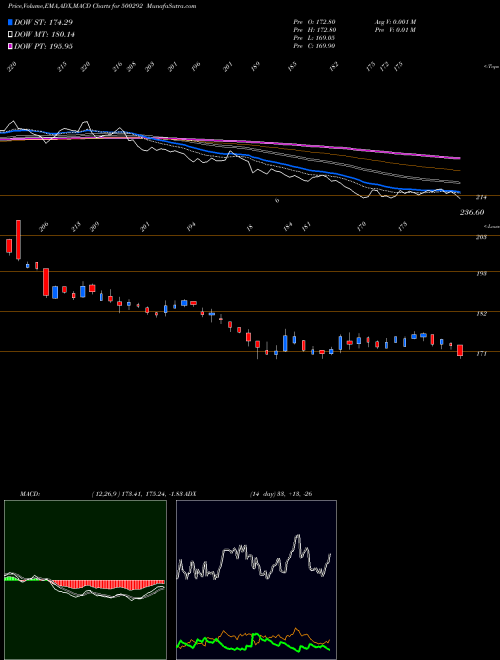500x660 pixels.
Task: Click the 171 price axis label
Action: point(481,354)
